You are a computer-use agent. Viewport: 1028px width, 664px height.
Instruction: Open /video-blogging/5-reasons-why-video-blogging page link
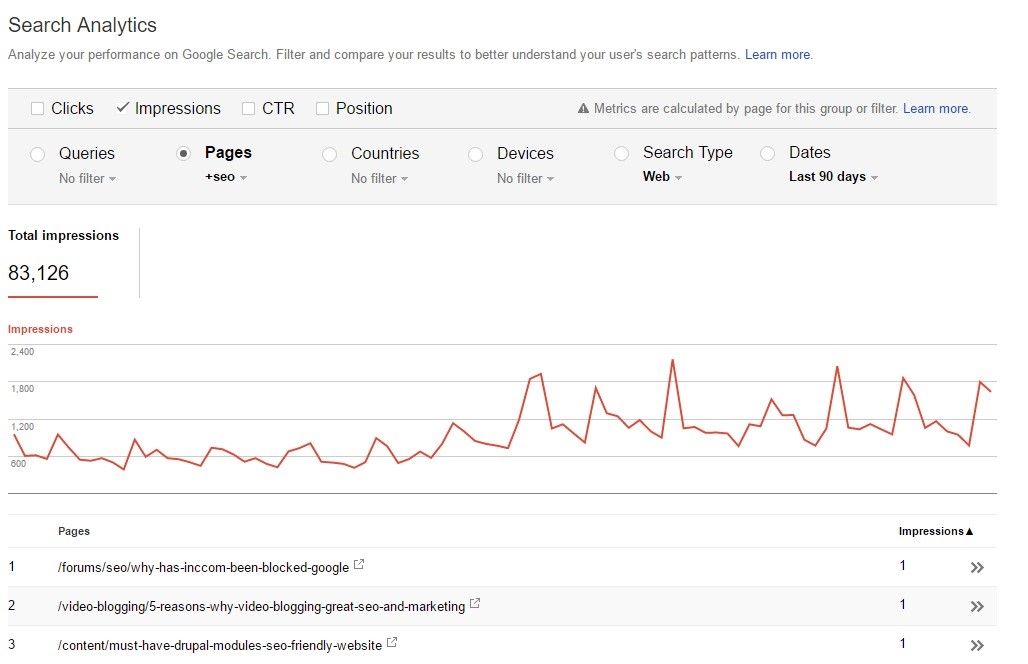pos(261,606)
